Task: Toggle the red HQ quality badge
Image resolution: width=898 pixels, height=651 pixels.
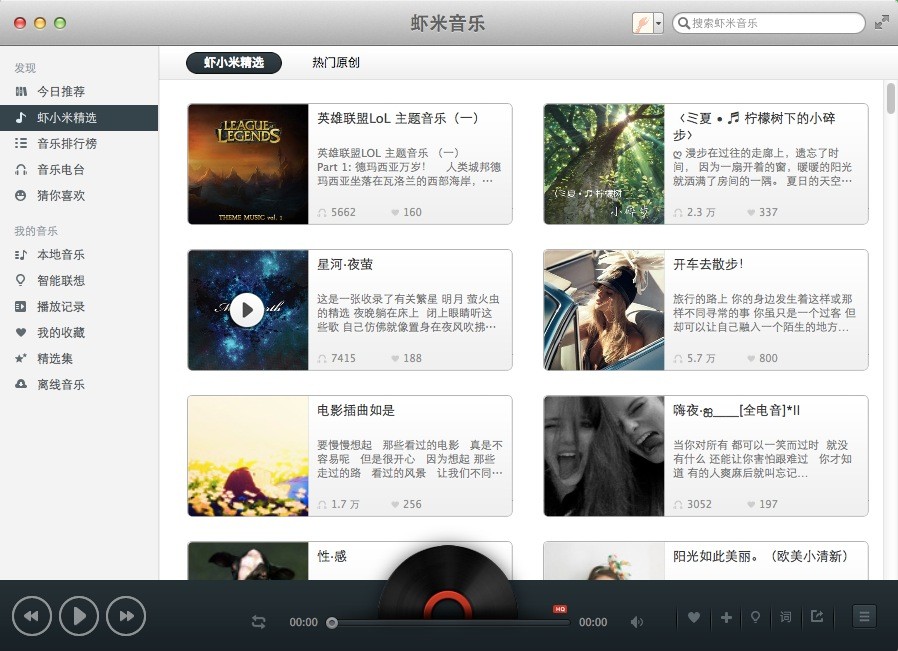Action: pos(560,609)
